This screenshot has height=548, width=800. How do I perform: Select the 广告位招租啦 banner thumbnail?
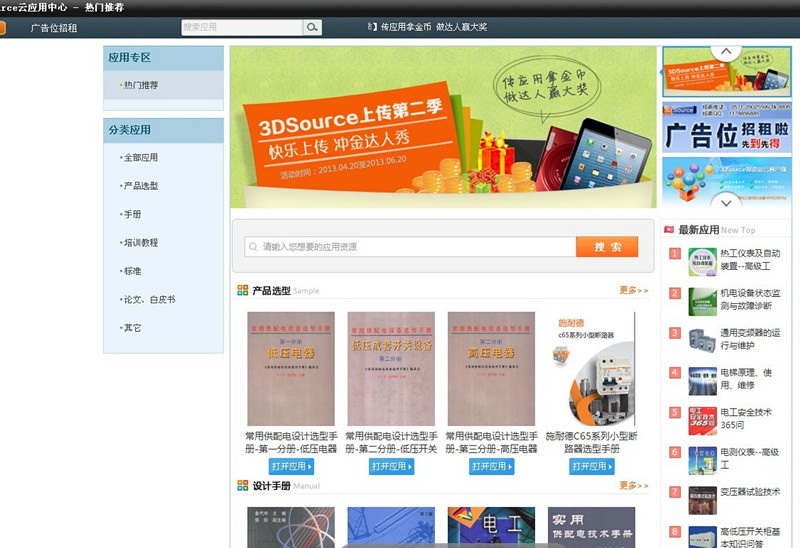pos(727,127)
